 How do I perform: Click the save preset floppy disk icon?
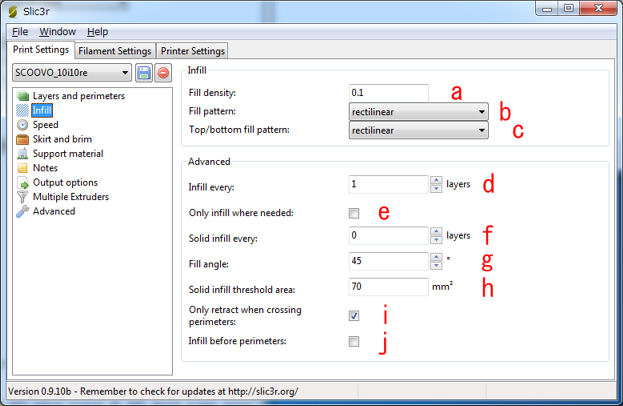[144, 73]
